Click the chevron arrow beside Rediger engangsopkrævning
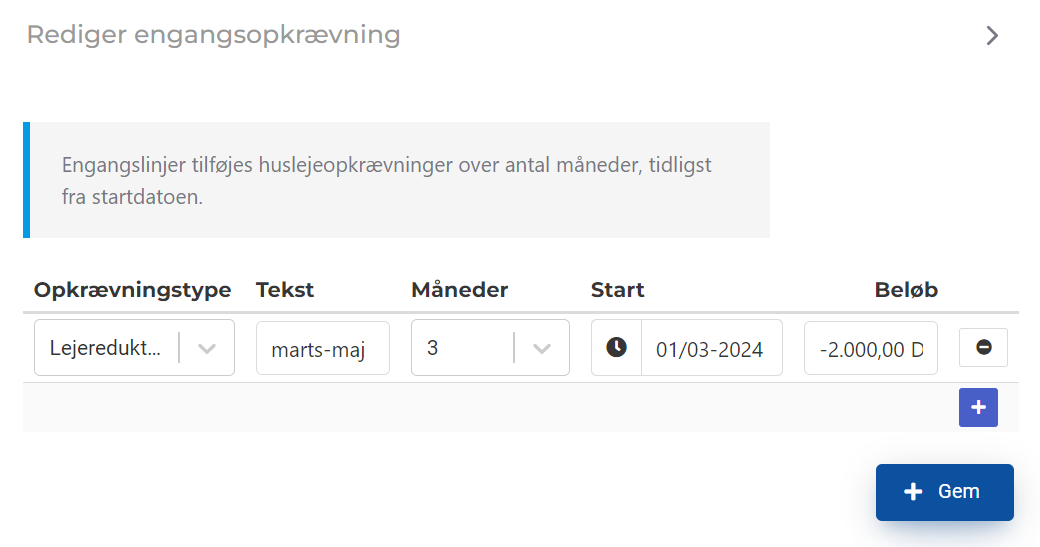1040x547 pixels. 992,36
